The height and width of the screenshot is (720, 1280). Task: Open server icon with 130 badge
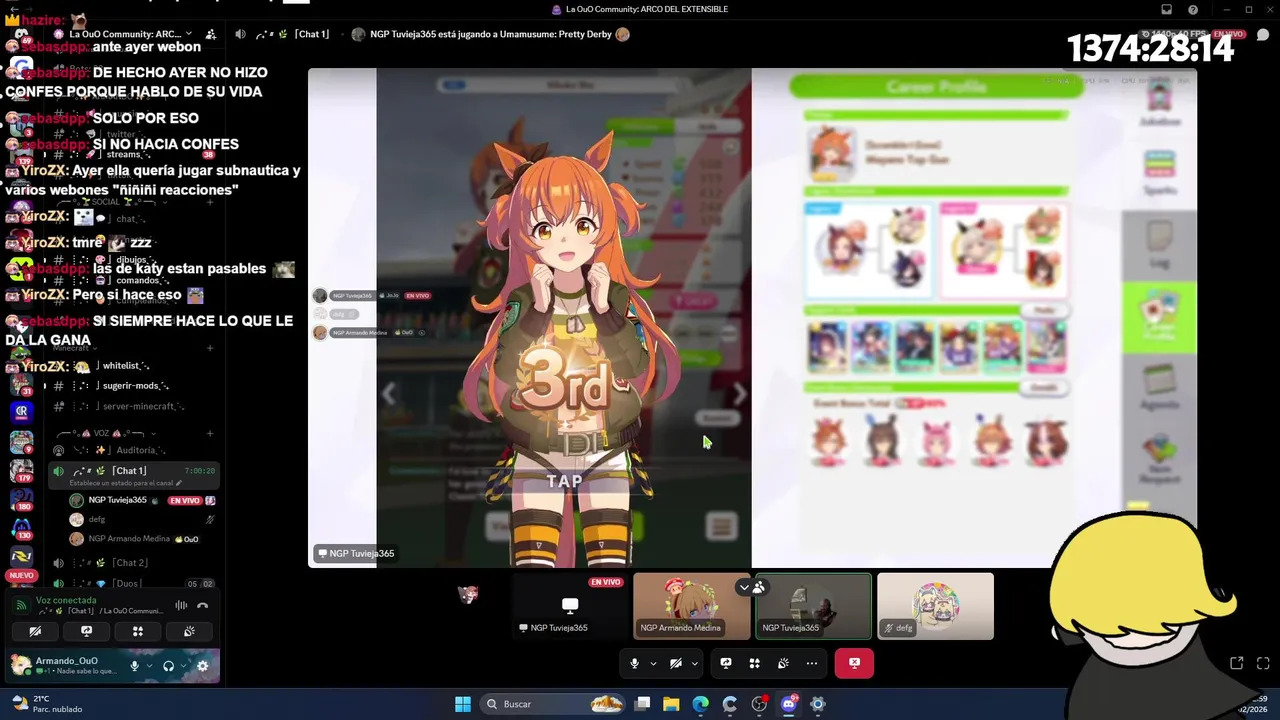coord(21,527)
